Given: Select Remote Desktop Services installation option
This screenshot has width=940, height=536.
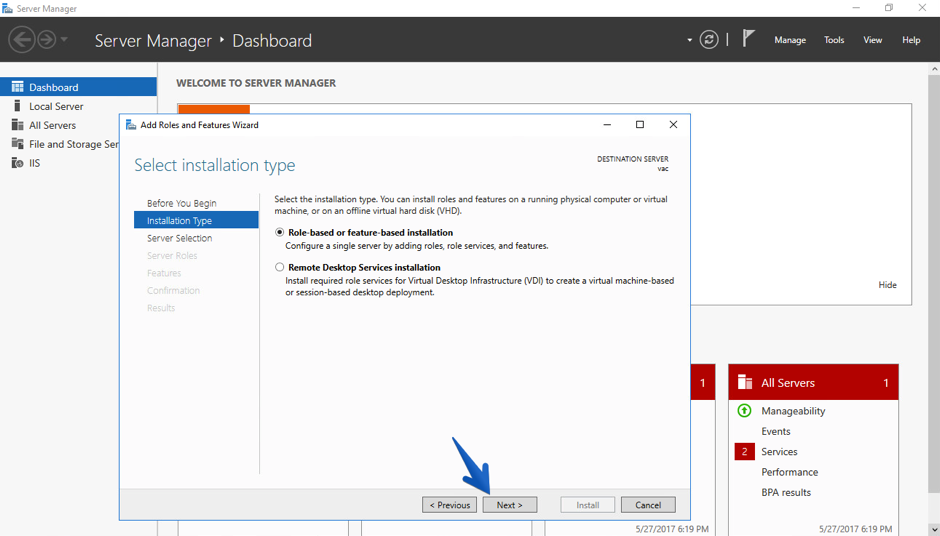Looking at the screenshot, I should pos(279,267).
